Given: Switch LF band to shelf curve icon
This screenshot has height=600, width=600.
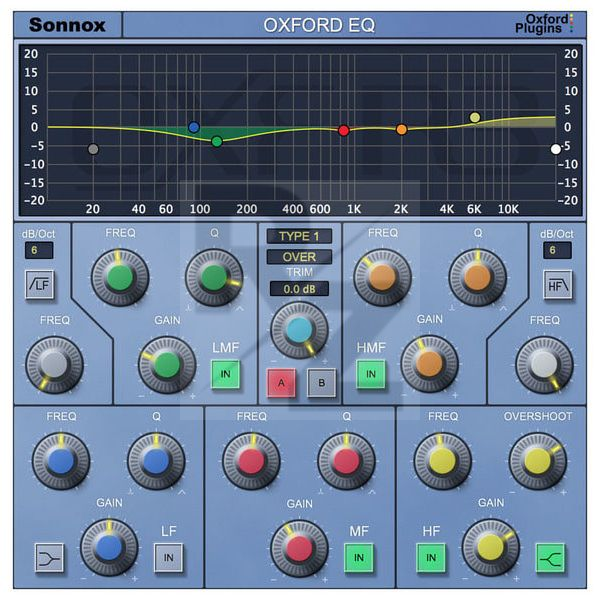Looking at the screenshot, I should coord(49,558).
